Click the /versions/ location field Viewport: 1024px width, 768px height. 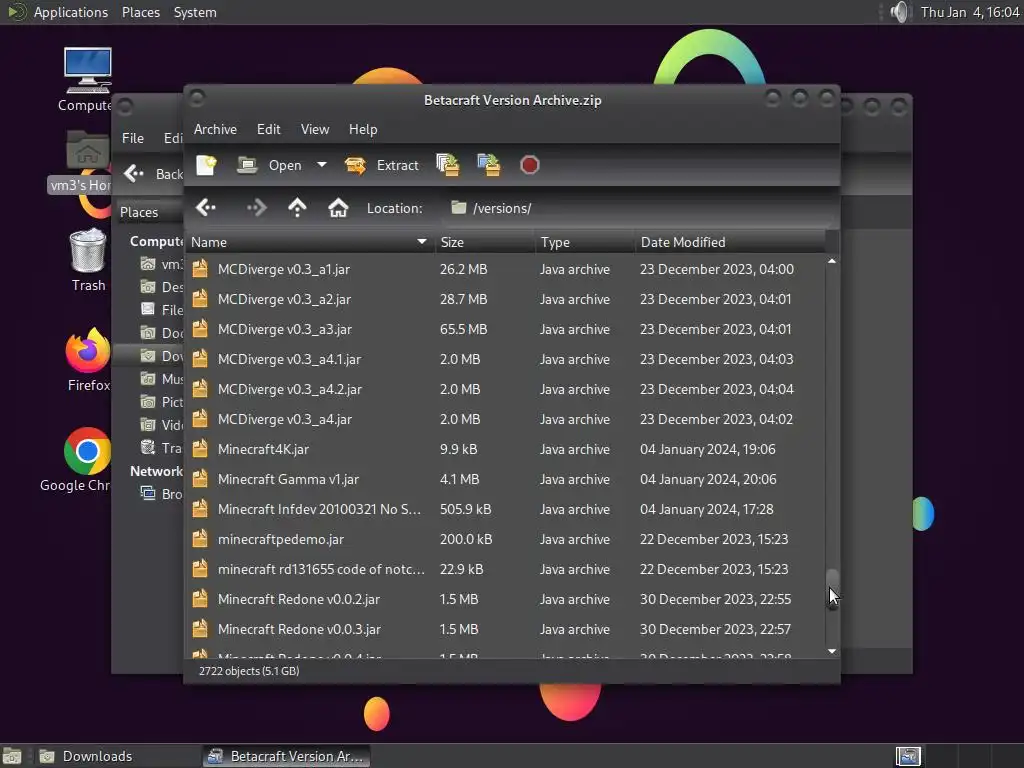(x=640, y=208)
